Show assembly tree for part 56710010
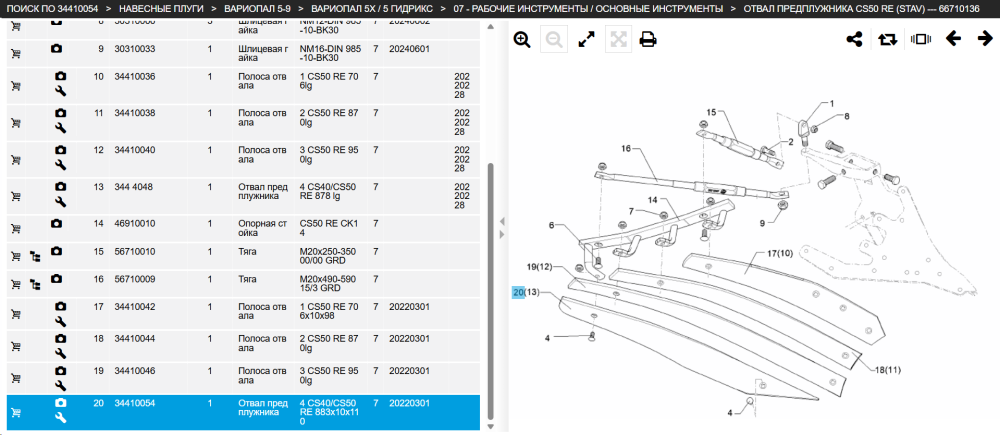1000x435 pixels. tap(35, 256)
